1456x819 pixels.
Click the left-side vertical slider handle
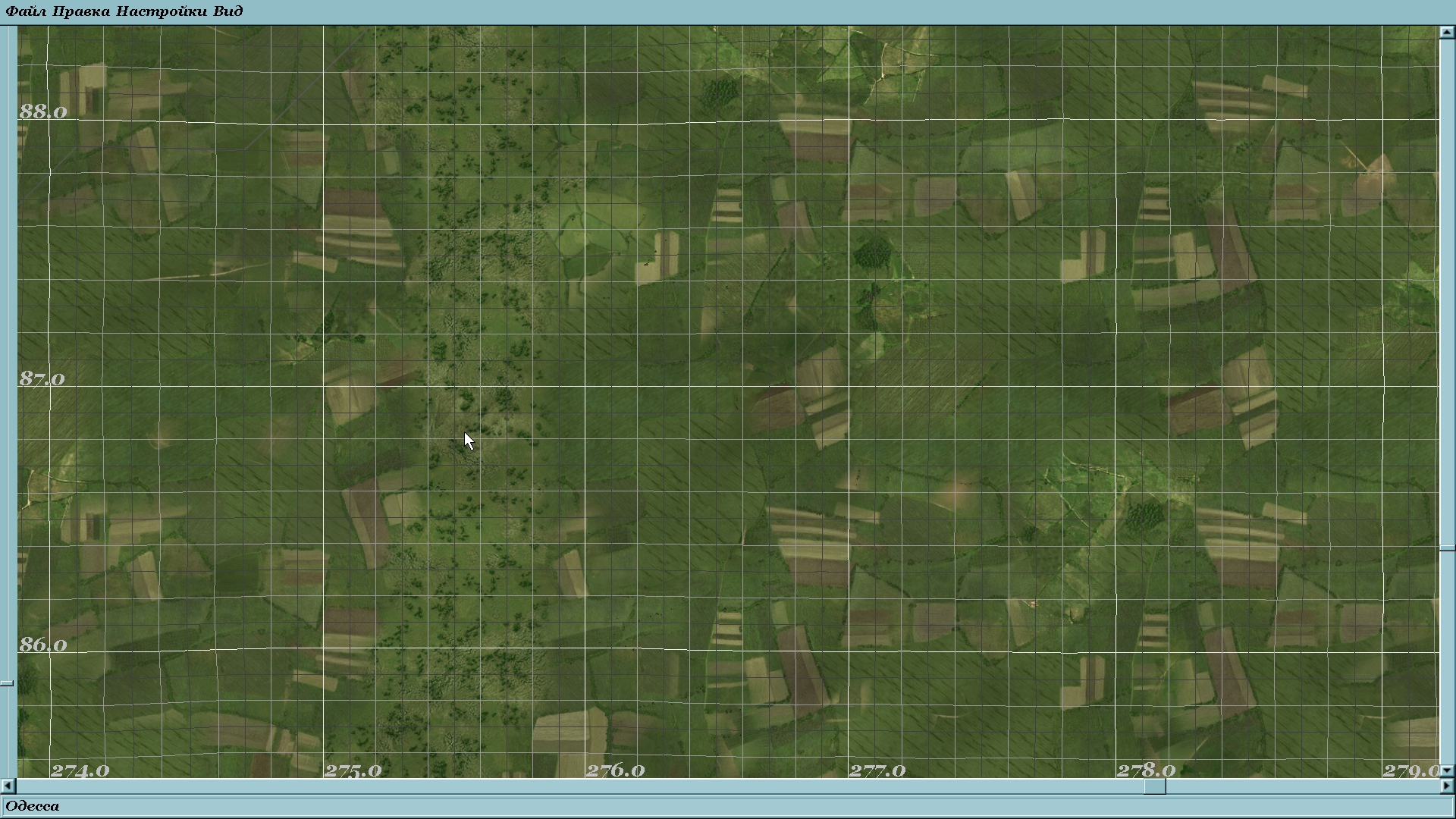coord(7,683)
